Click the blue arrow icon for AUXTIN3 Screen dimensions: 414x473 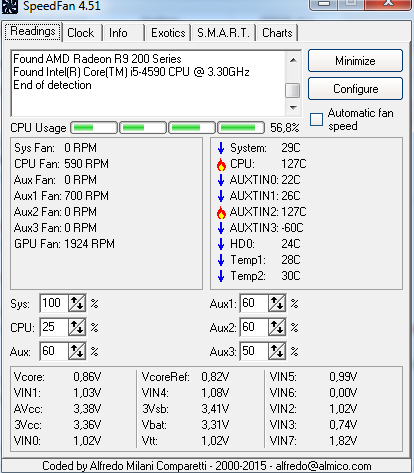click(221, 228)
